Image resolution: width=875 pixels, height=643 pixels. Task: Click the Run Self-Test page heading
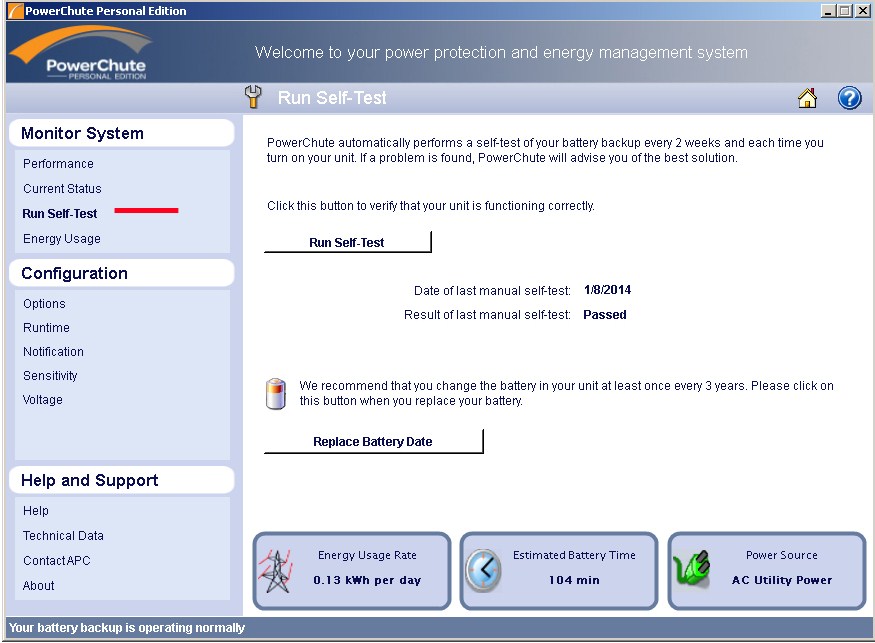click(332, 98)
